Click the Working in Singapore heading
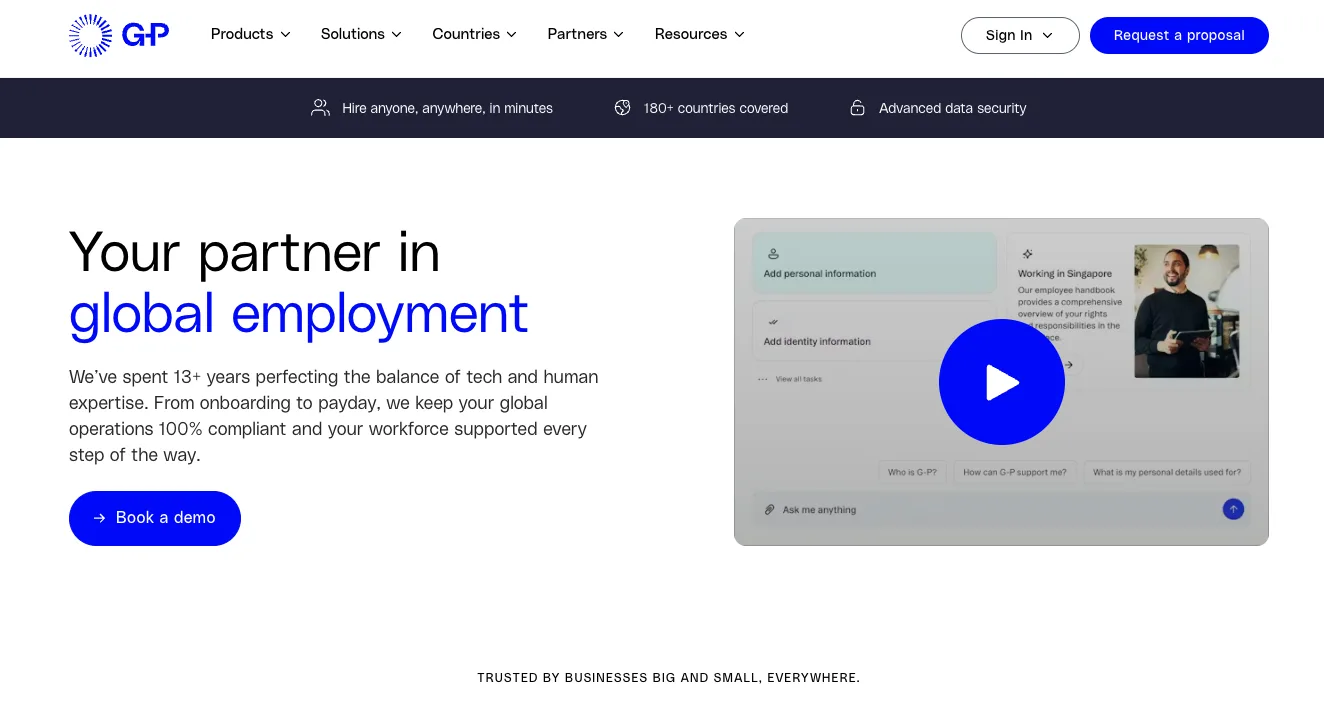The width and height of the screenshot is (1324, 704). coord(1065,273)
